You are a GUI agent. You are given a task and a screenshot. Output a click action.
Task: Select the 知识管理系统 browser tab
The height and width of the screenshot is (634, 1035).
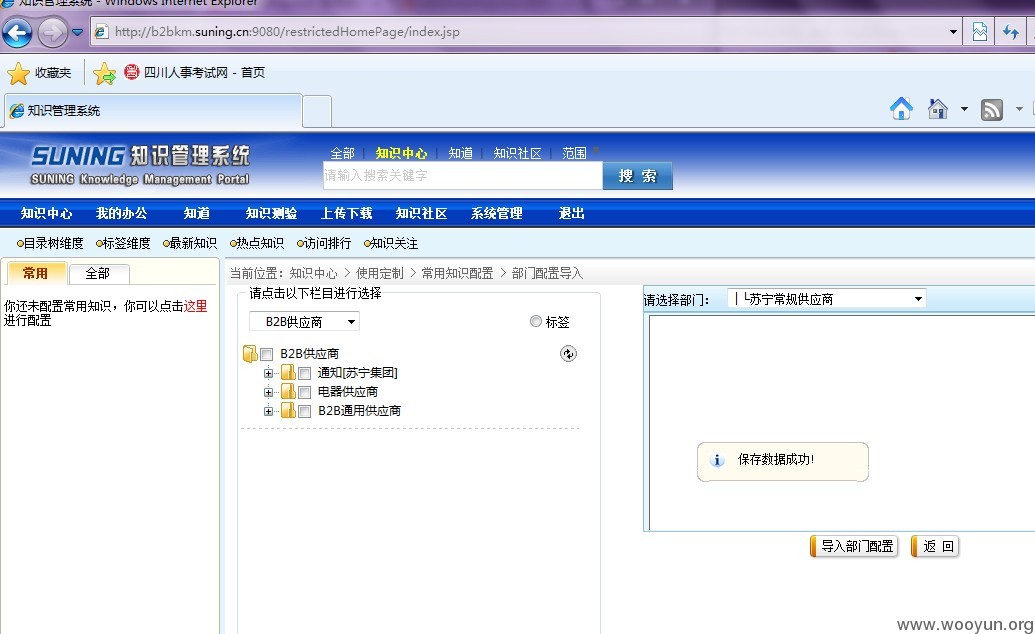tap(153, 110)
